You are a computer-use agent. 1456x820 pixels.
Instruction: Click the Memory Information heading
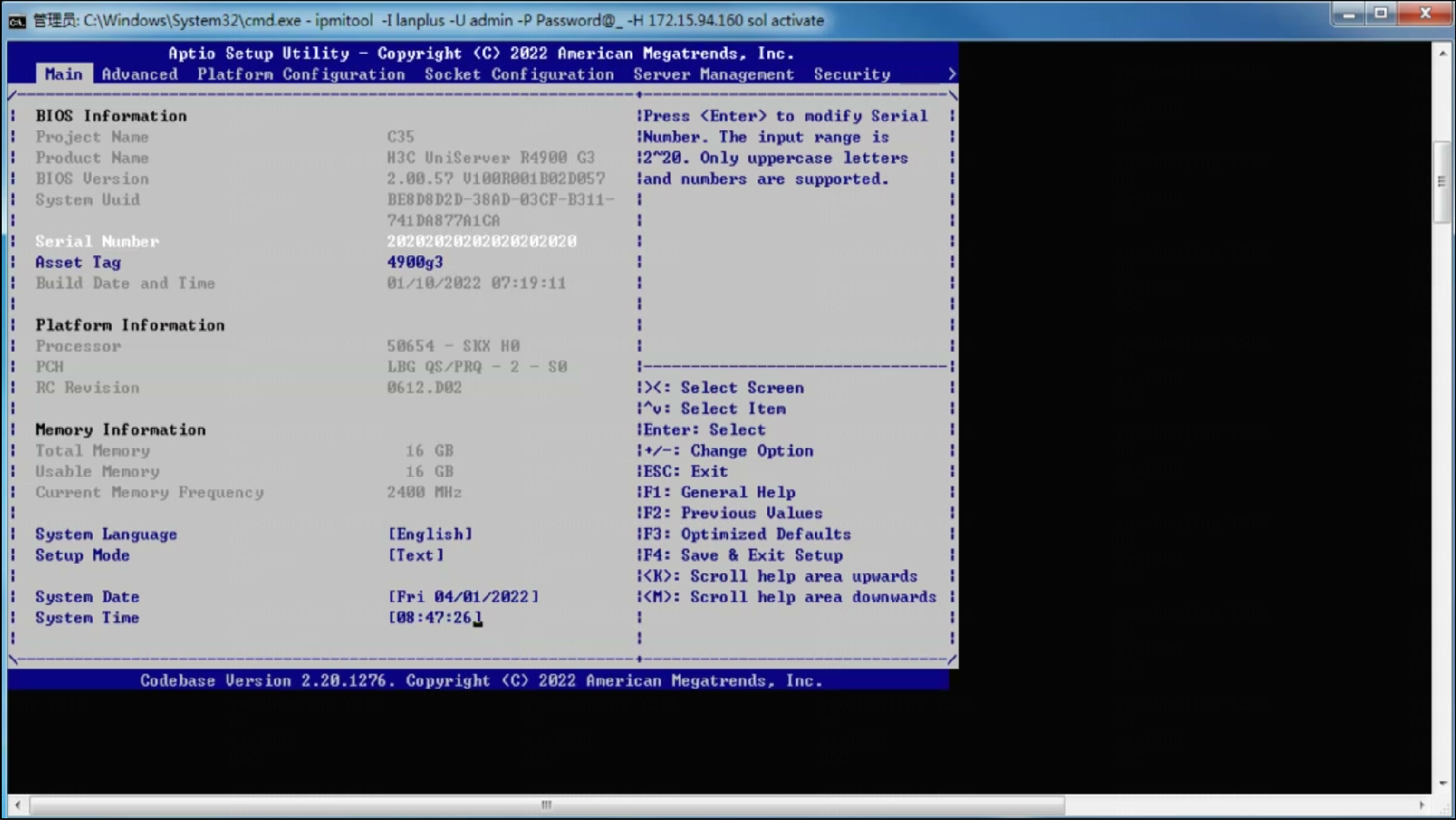[x=121, y=430]
